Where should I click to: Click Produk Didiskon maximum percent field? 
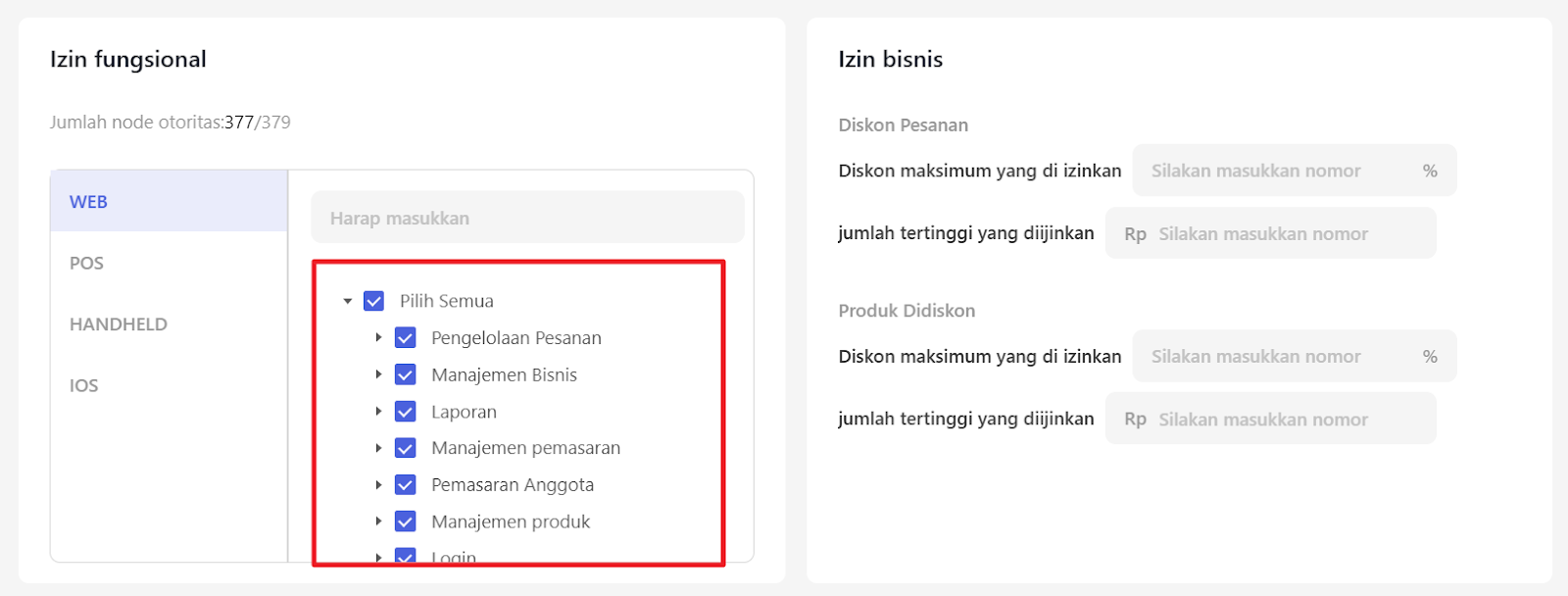coord(1279,356)
